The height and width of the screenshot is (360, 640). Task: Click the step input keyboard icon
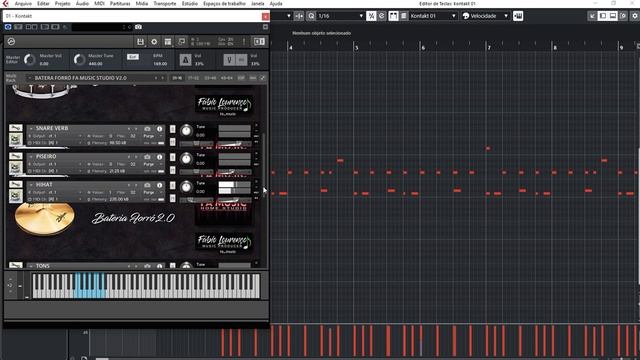pos(518,16)
